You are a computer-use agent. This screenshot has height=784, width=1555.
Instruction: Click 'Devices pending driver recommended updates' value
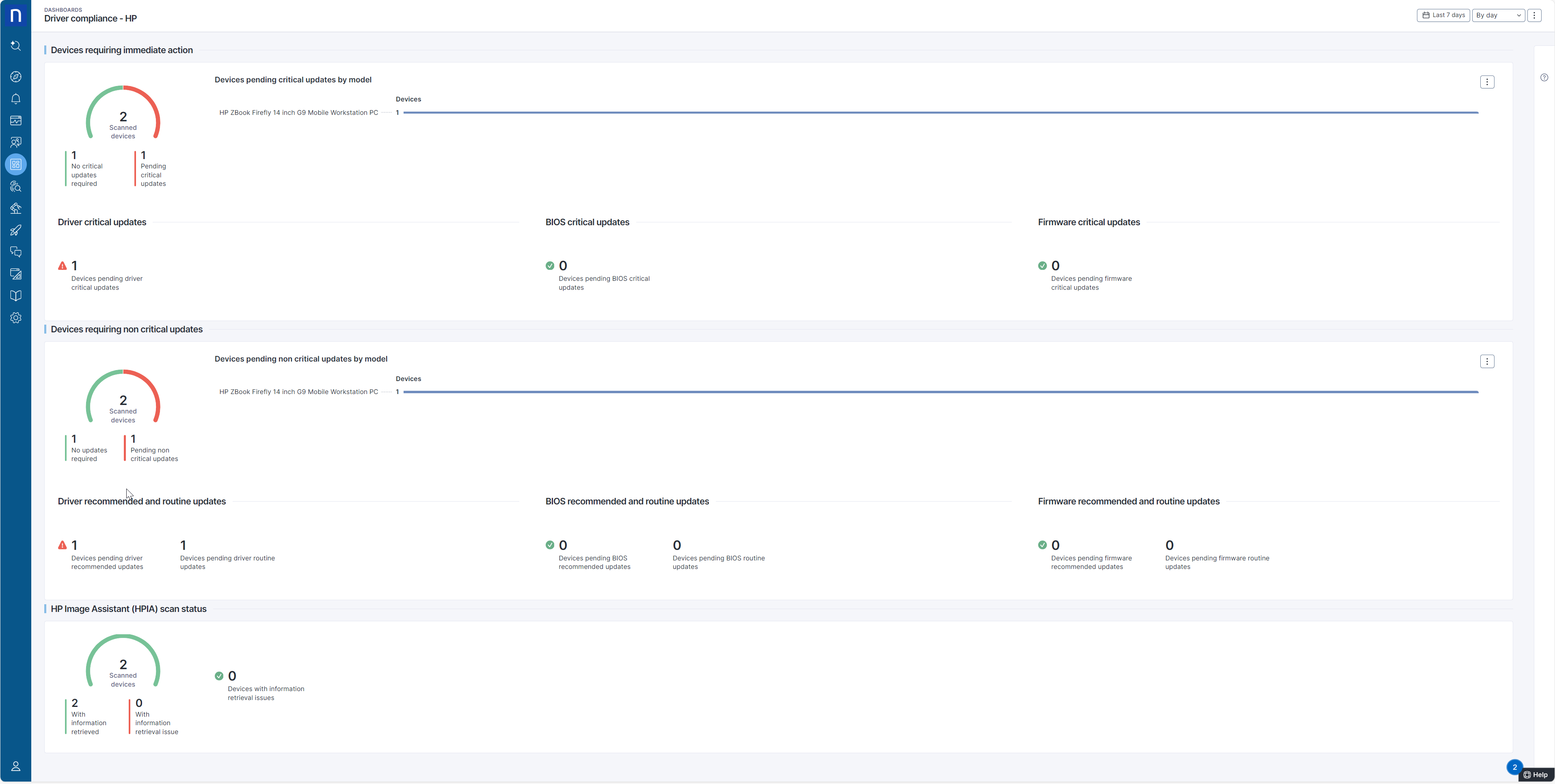point(74,545)
